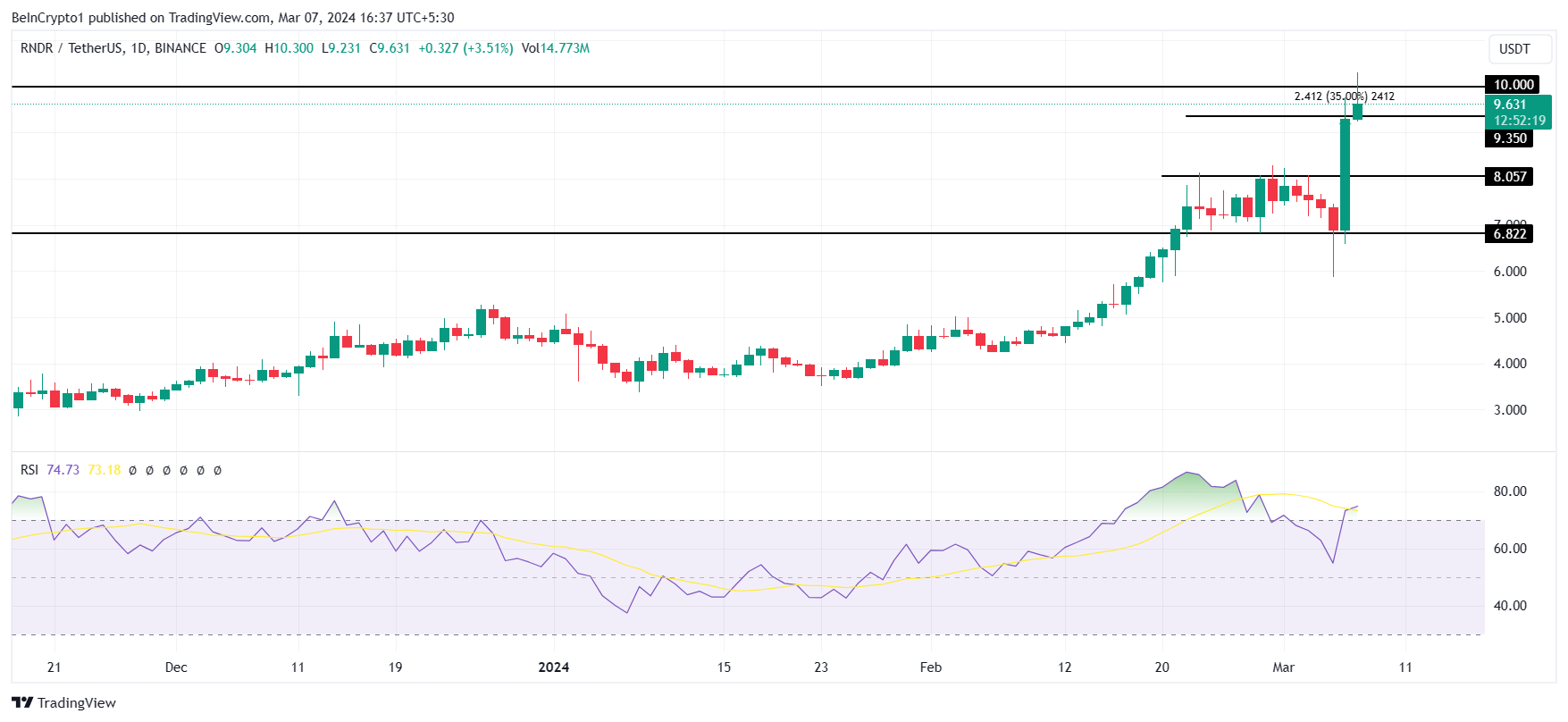Click the BINANCE exchange label
Image resolution: width=1568 pixels, height=722 pixels.
(180, 48)
